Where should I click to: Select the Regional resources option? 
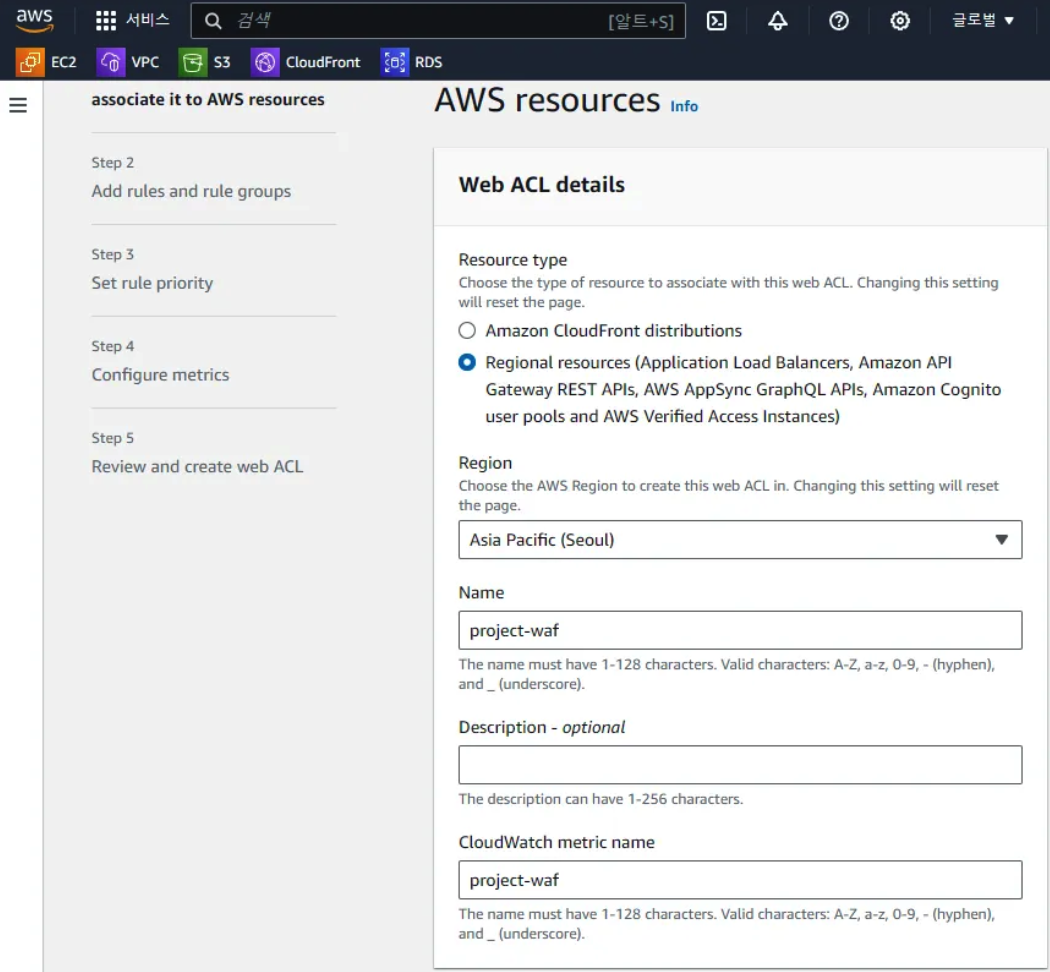point(466,362)
